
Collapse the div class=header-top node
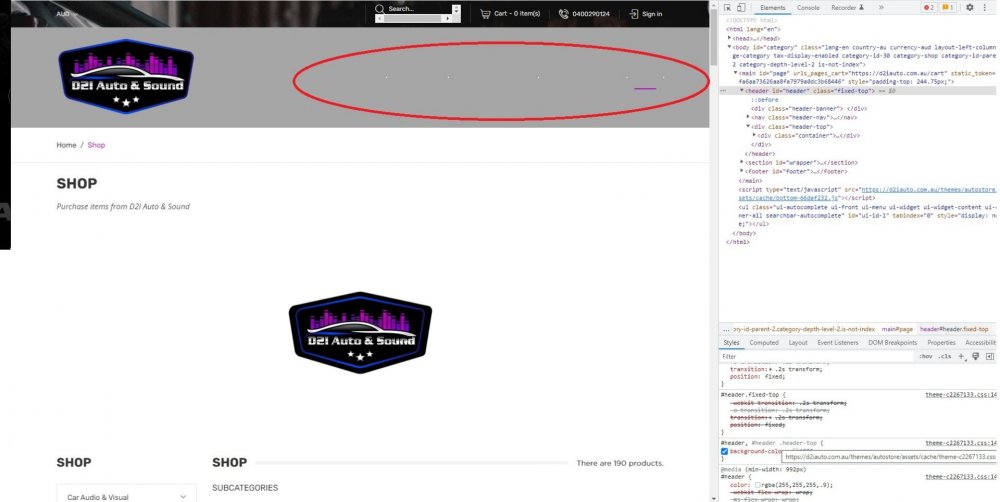pos(748,126)
